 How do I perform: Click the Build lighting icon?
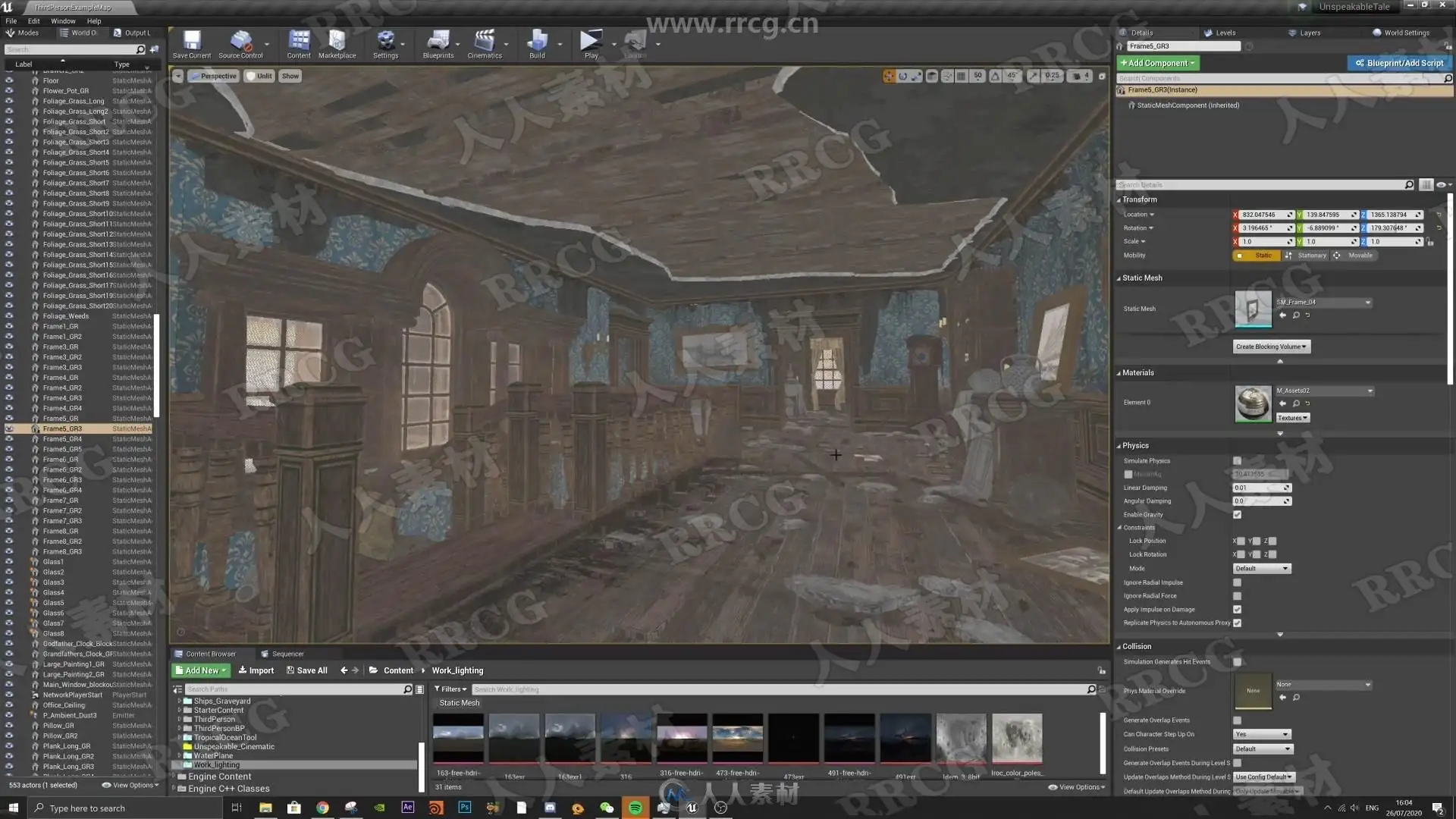(537, 44)
